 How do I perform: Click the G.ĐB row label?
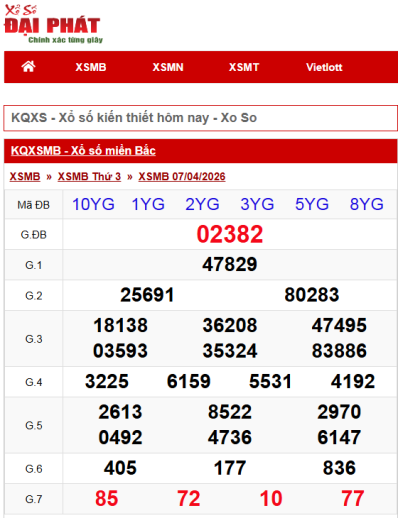(x=34, y=235)
